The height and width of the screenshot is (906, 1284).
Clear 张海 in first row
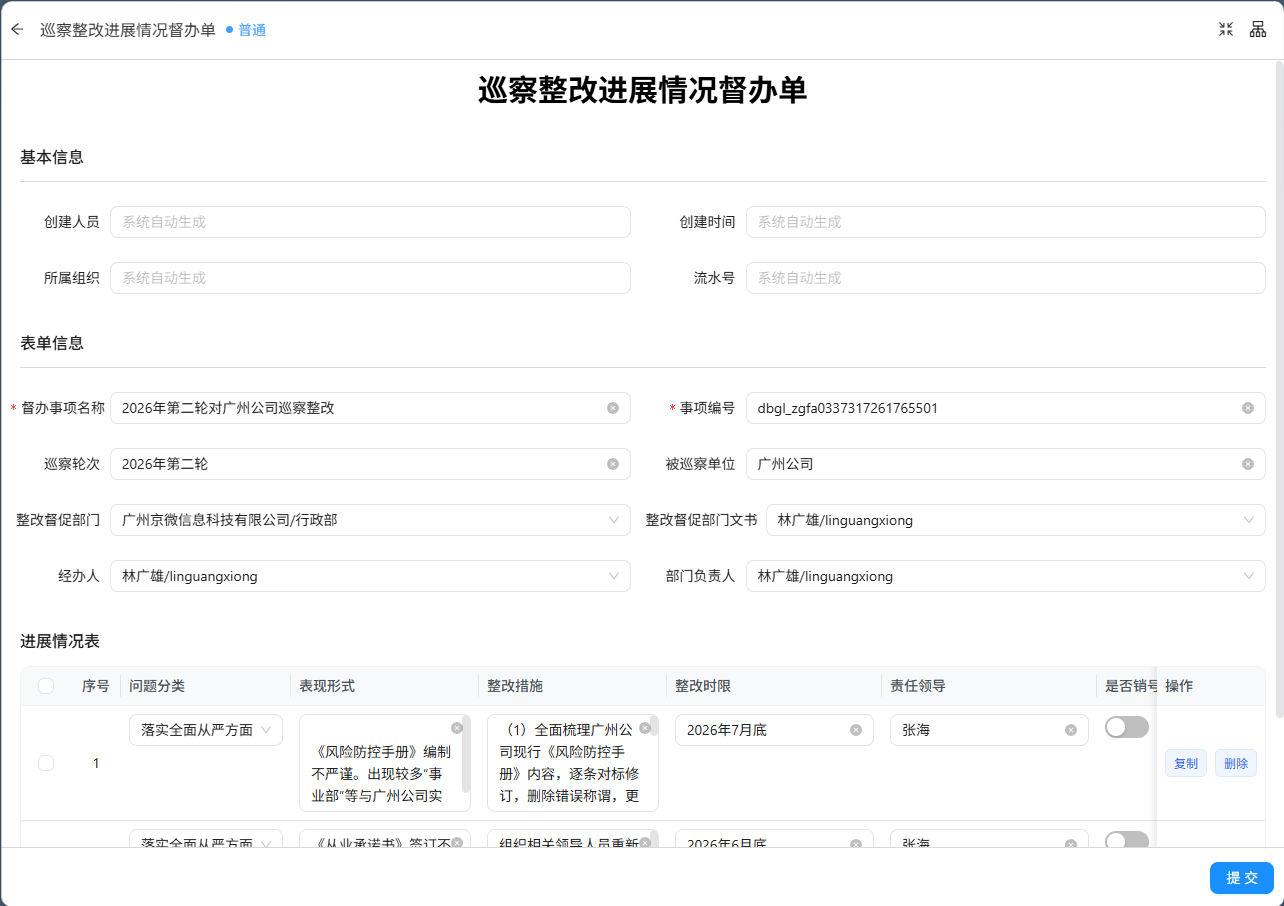pyautogui.click(x=1071, y=730)
